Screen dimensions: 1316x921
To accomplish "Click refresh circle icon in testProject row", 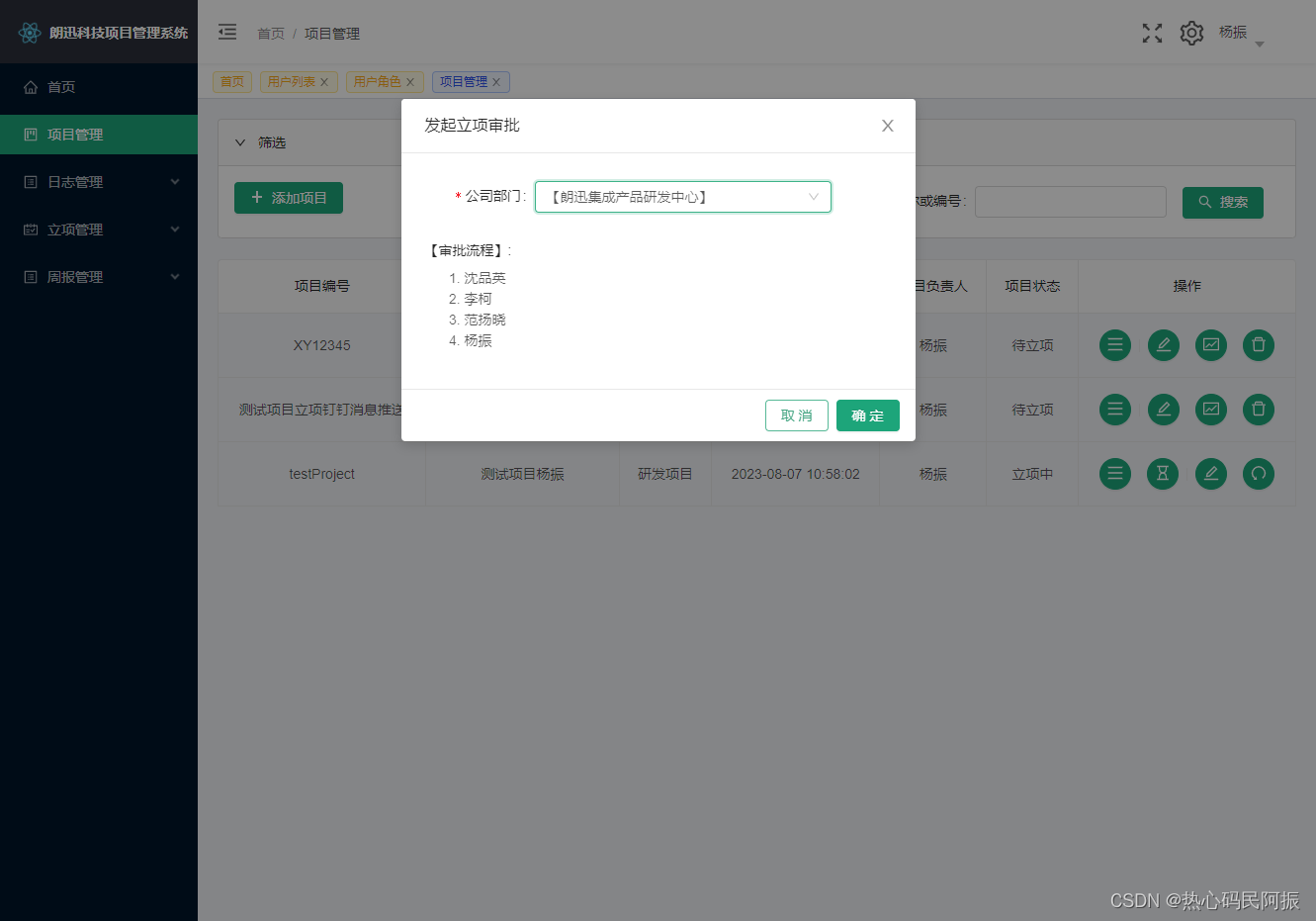I will pos(1258,474).
